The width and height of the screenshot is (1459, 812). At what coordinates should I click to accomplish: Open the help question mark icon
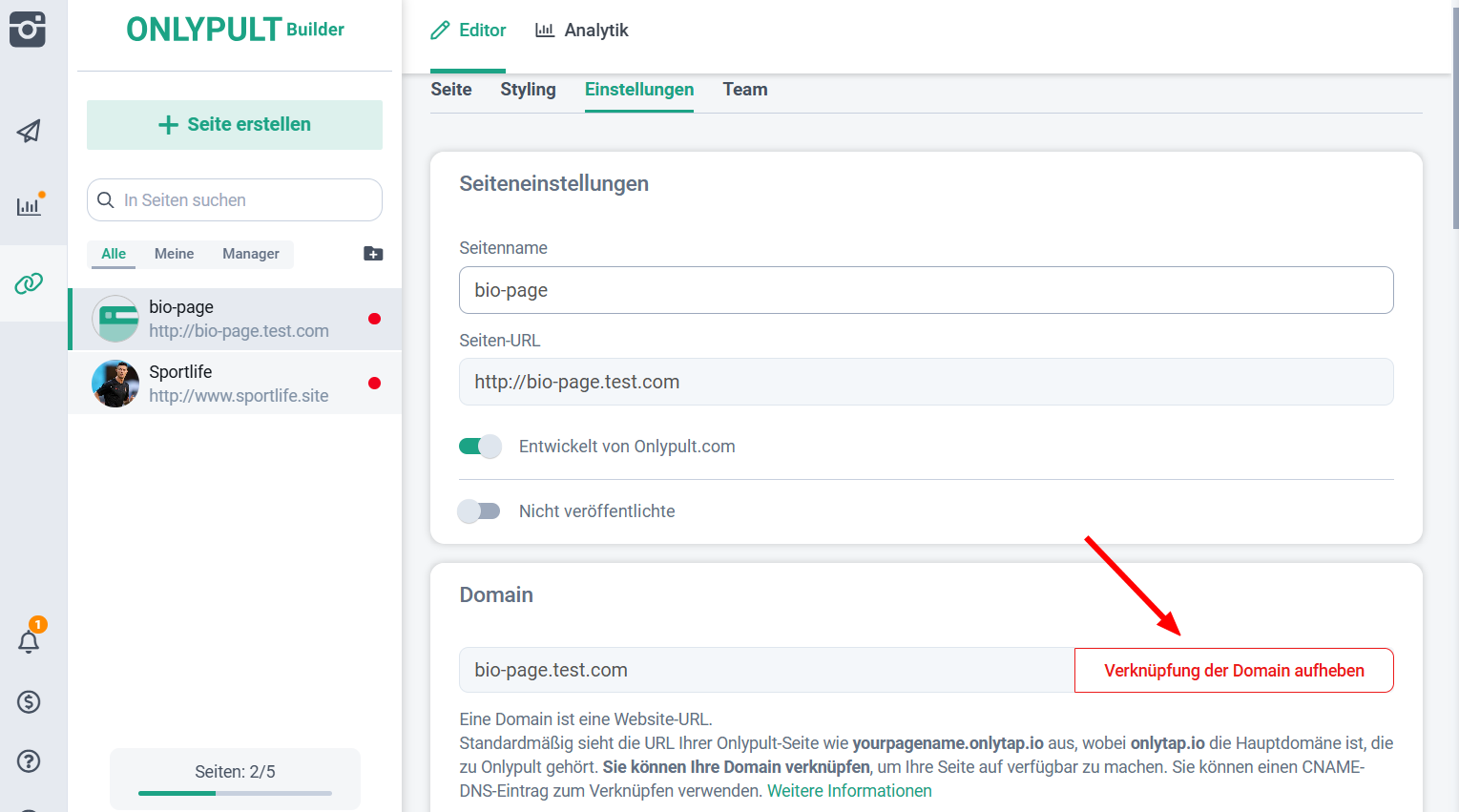(29, 760)
